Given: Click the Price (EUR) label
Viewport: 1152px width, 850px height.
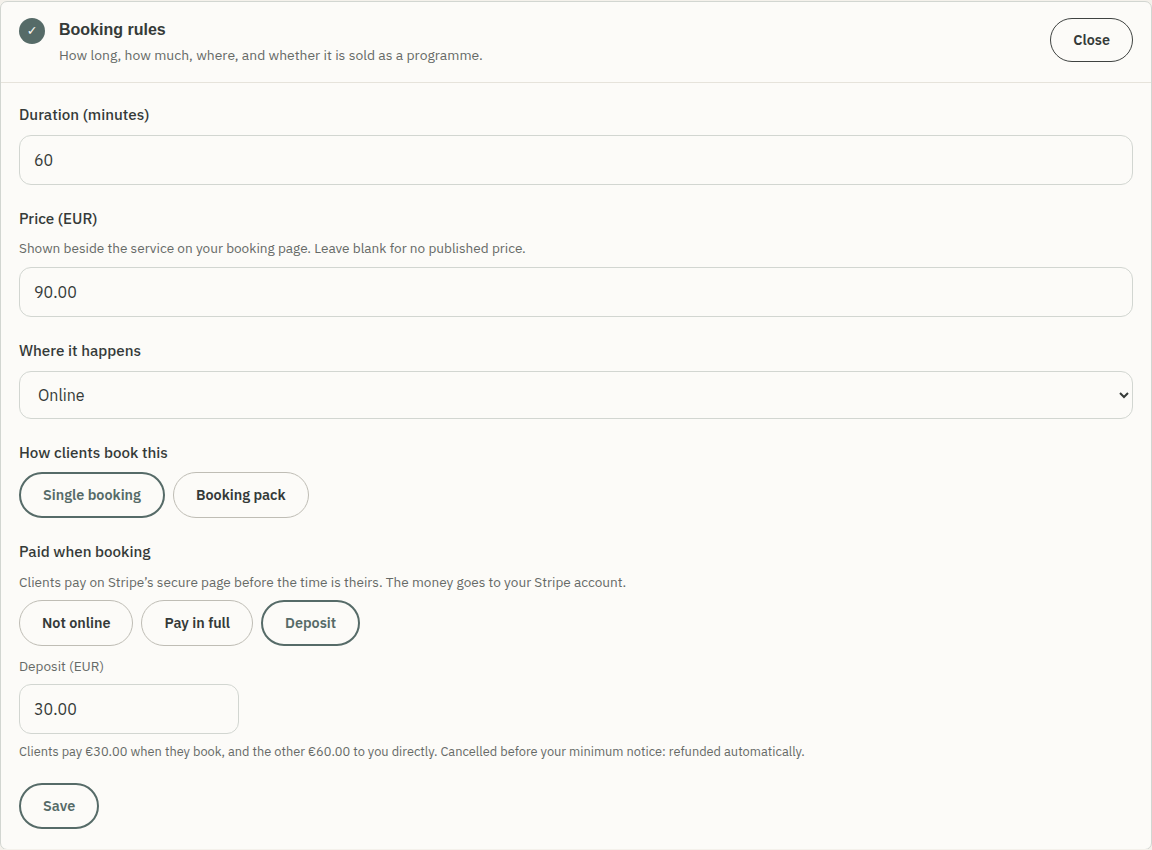Looking at the screenshot, I should pos(58,219).
